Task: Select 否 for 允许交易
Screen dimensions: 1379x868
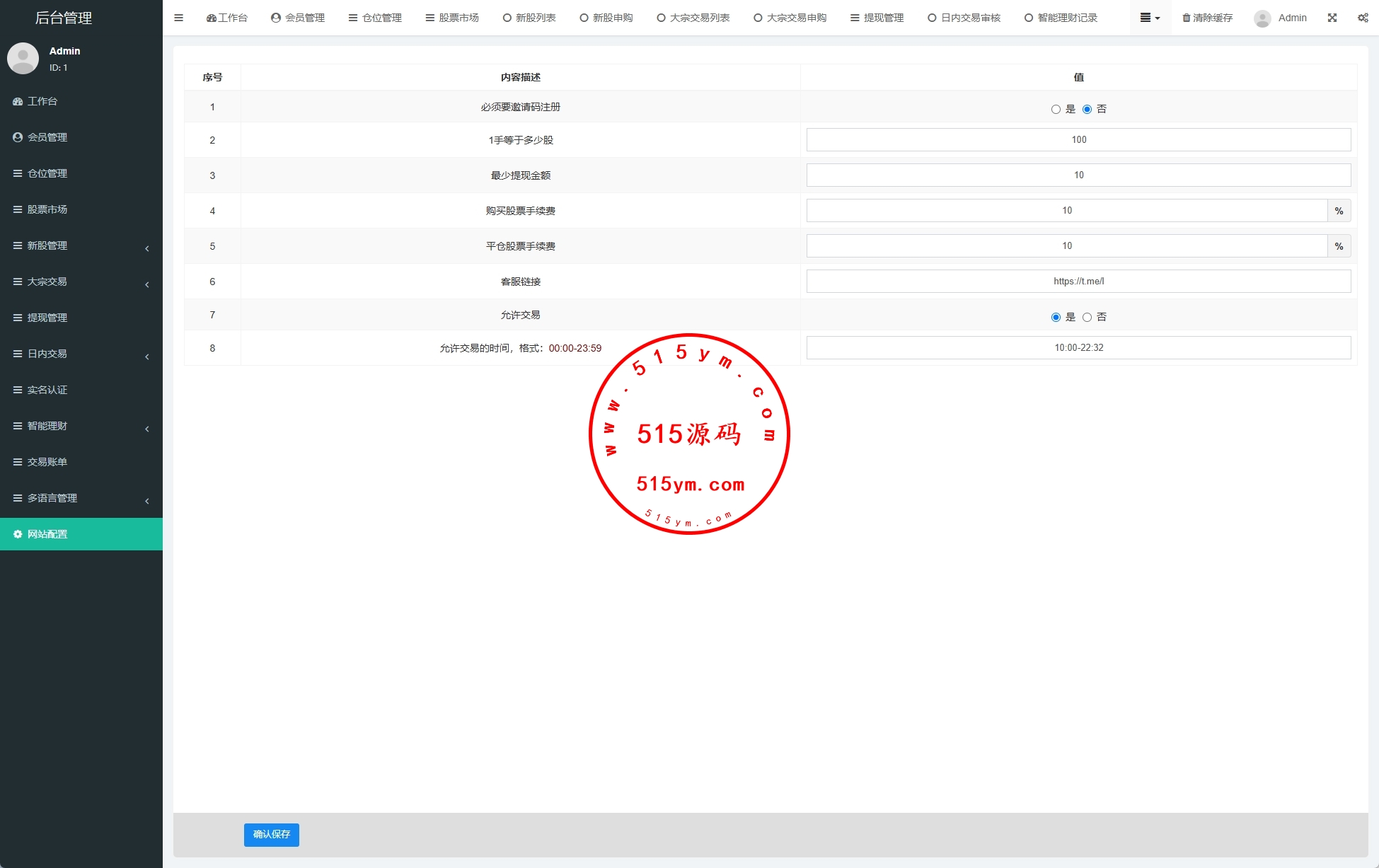Action: click(x=1087, y=317)
